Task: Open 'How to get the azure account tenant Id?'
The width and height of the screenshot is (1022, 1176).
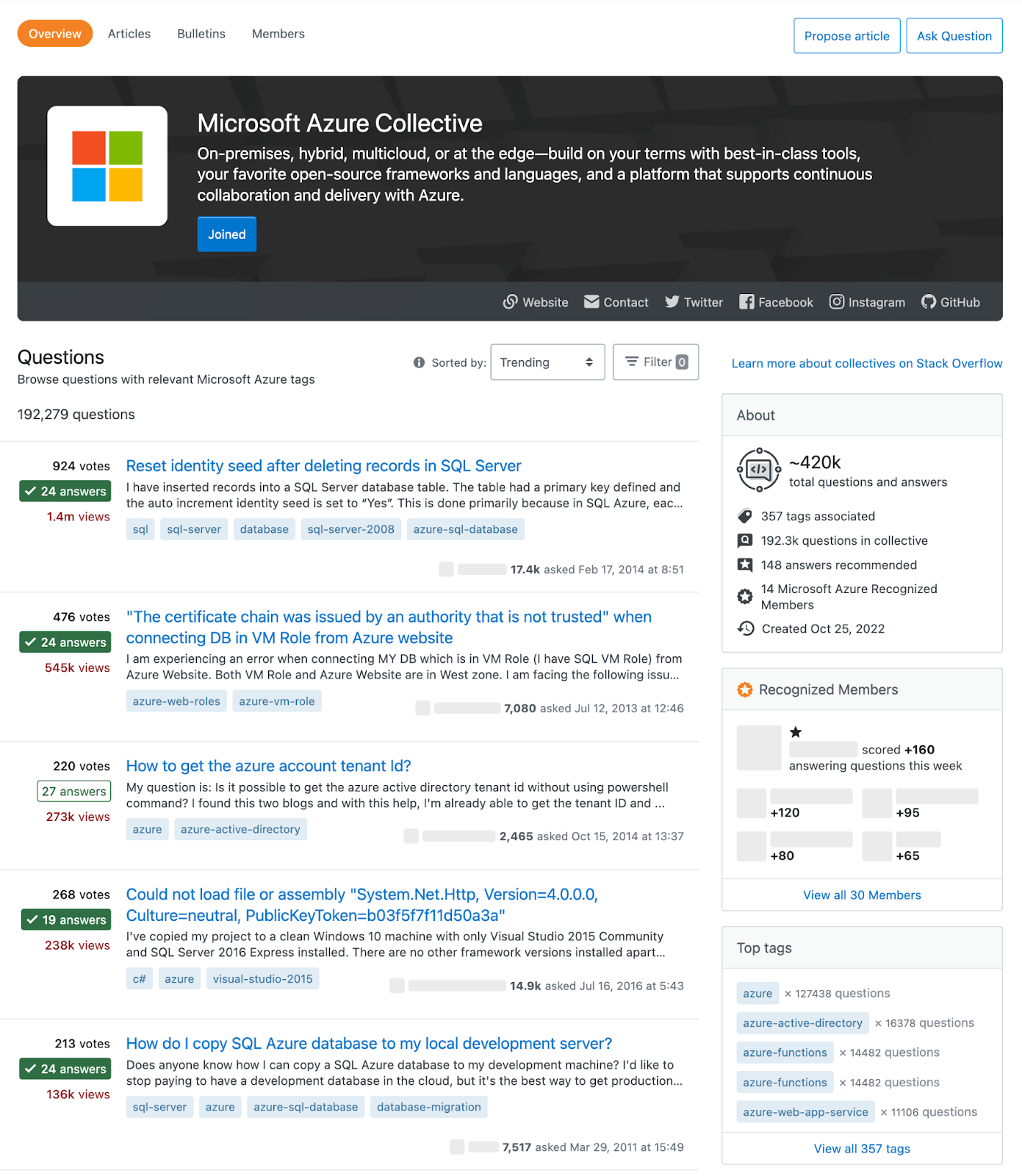Action: point(269,766)
